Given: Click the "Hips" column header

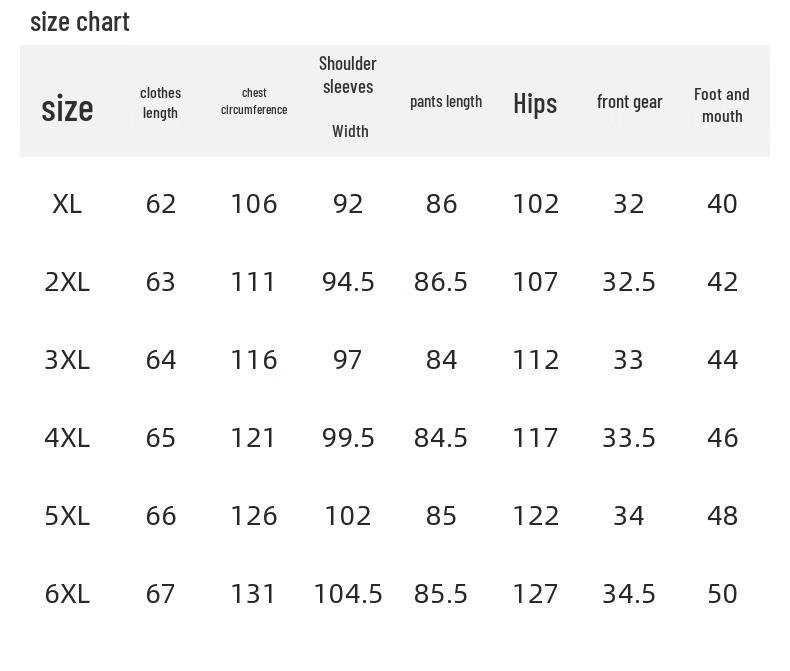Looking at the screenshot, I should [x=535, y=103].
